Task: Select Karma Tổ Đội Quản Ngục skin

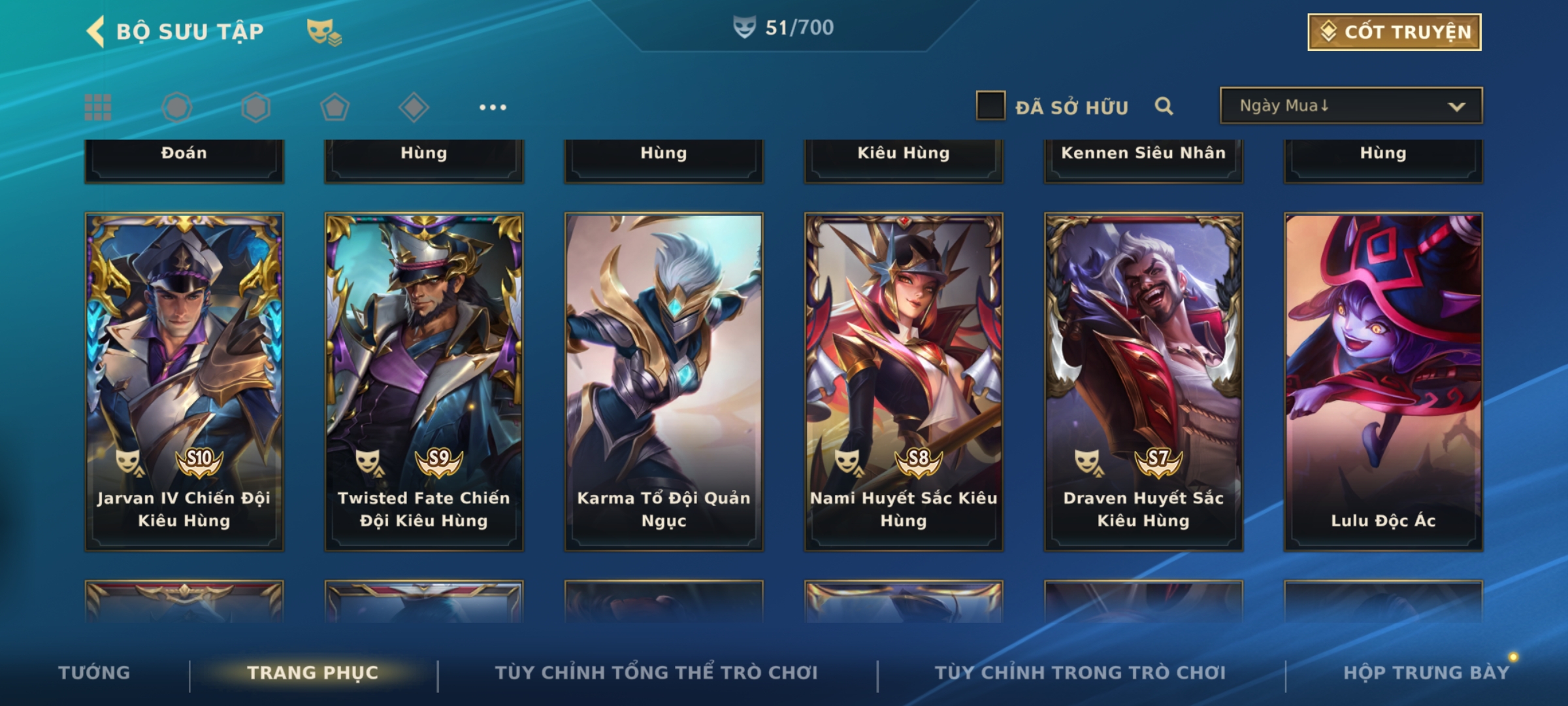Action: click(x=664, y=382)
